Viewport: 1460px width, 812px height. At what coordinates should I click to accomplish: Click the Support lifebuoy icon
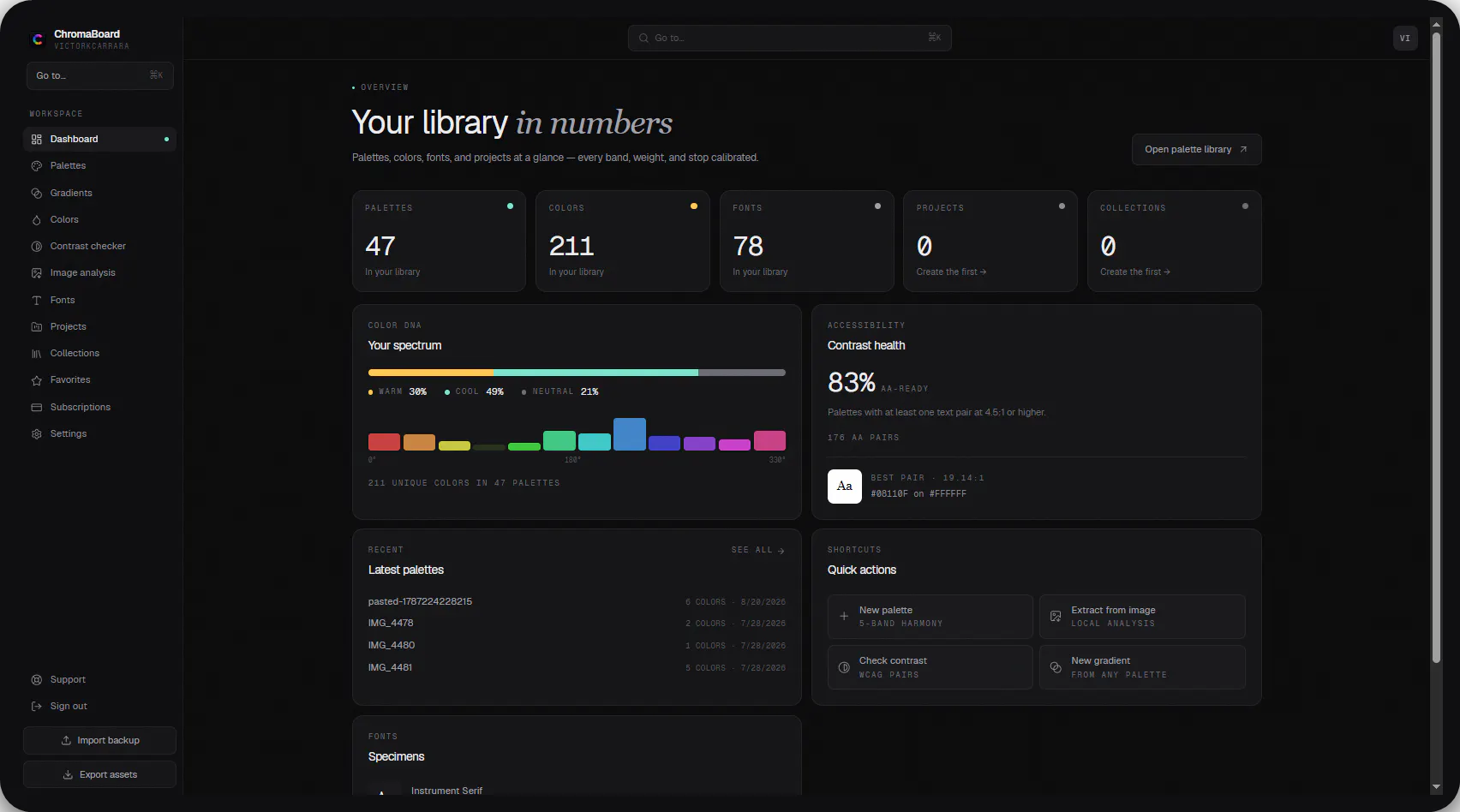click(x=37, y=680)
